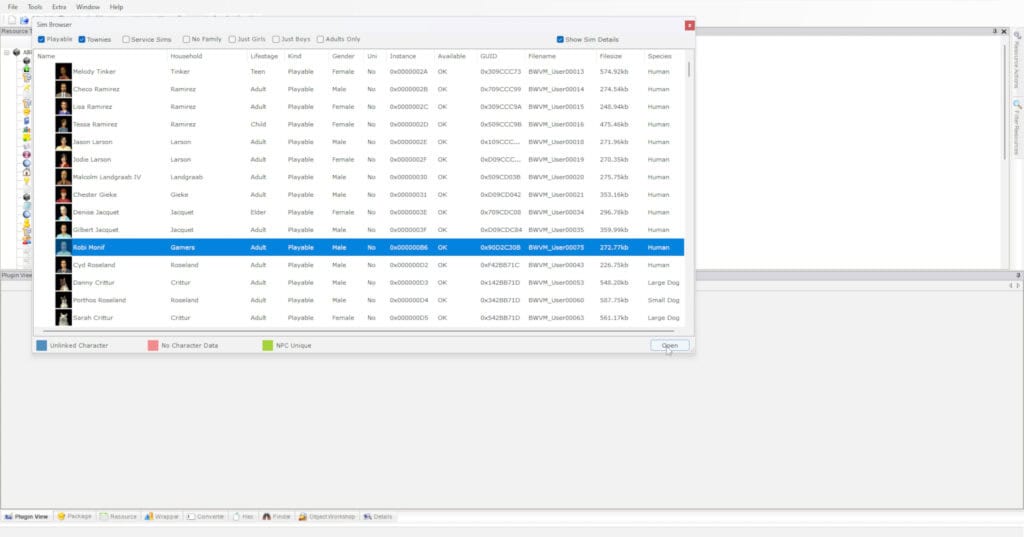Sort sims by Lifestage column header
The height and width of the screenshot is (537, 1024).
pos(264,56)
